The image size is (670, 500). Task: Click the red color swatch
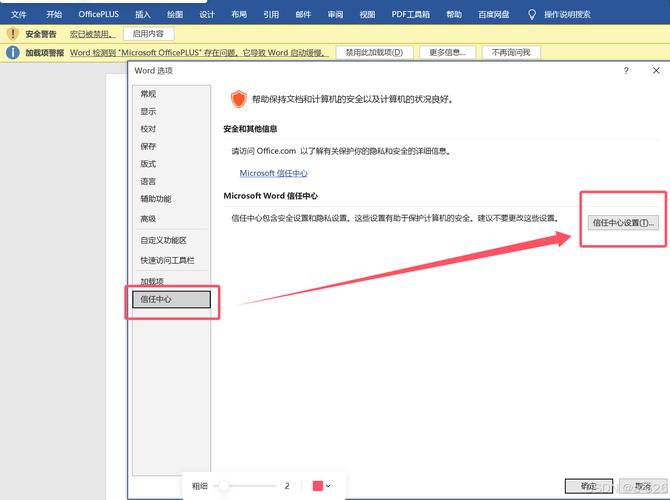tap(317, 486)
